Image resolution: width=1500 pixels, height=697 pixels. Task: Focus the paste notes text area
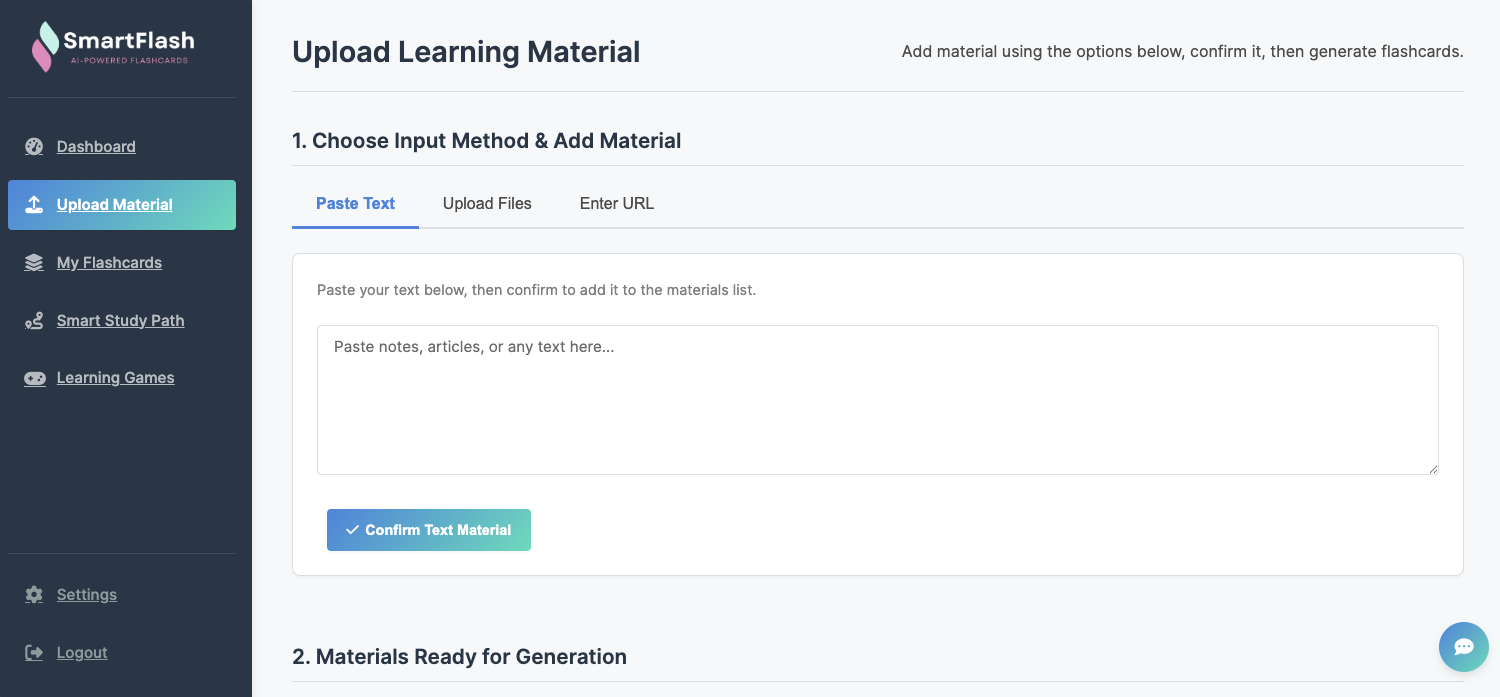point(877,400)
